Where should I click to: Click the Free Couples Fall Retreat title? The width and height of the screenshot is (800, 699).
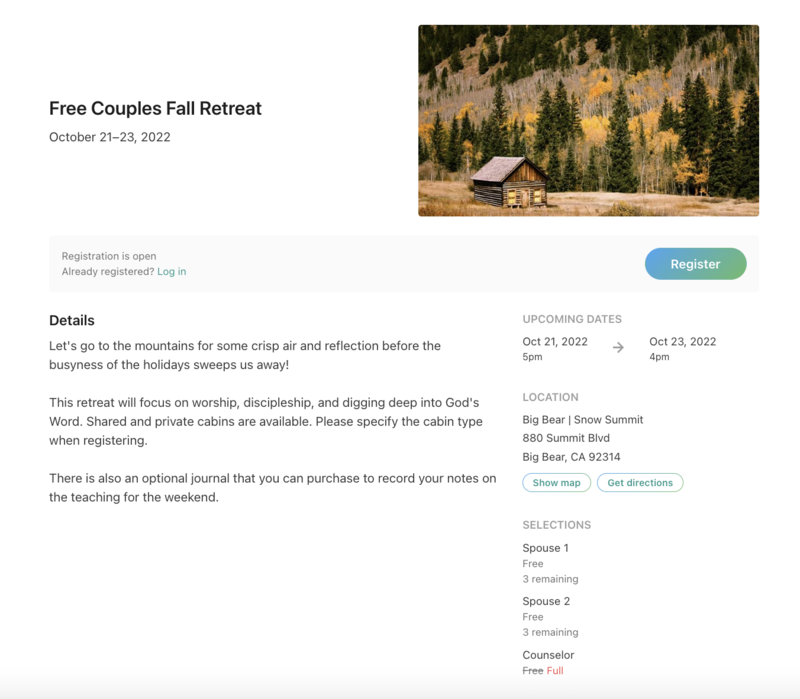[155, 108]
